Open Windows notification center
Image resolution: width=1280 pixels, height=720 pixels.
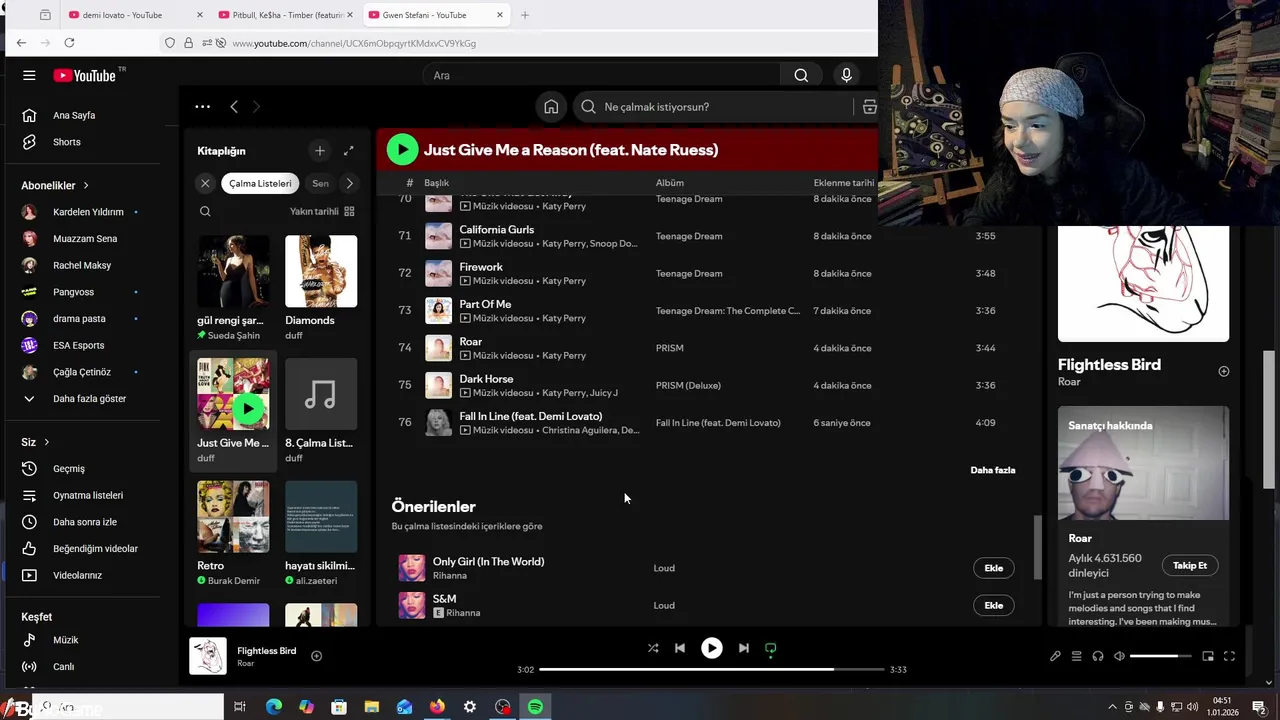click(x=1259, y=707)
